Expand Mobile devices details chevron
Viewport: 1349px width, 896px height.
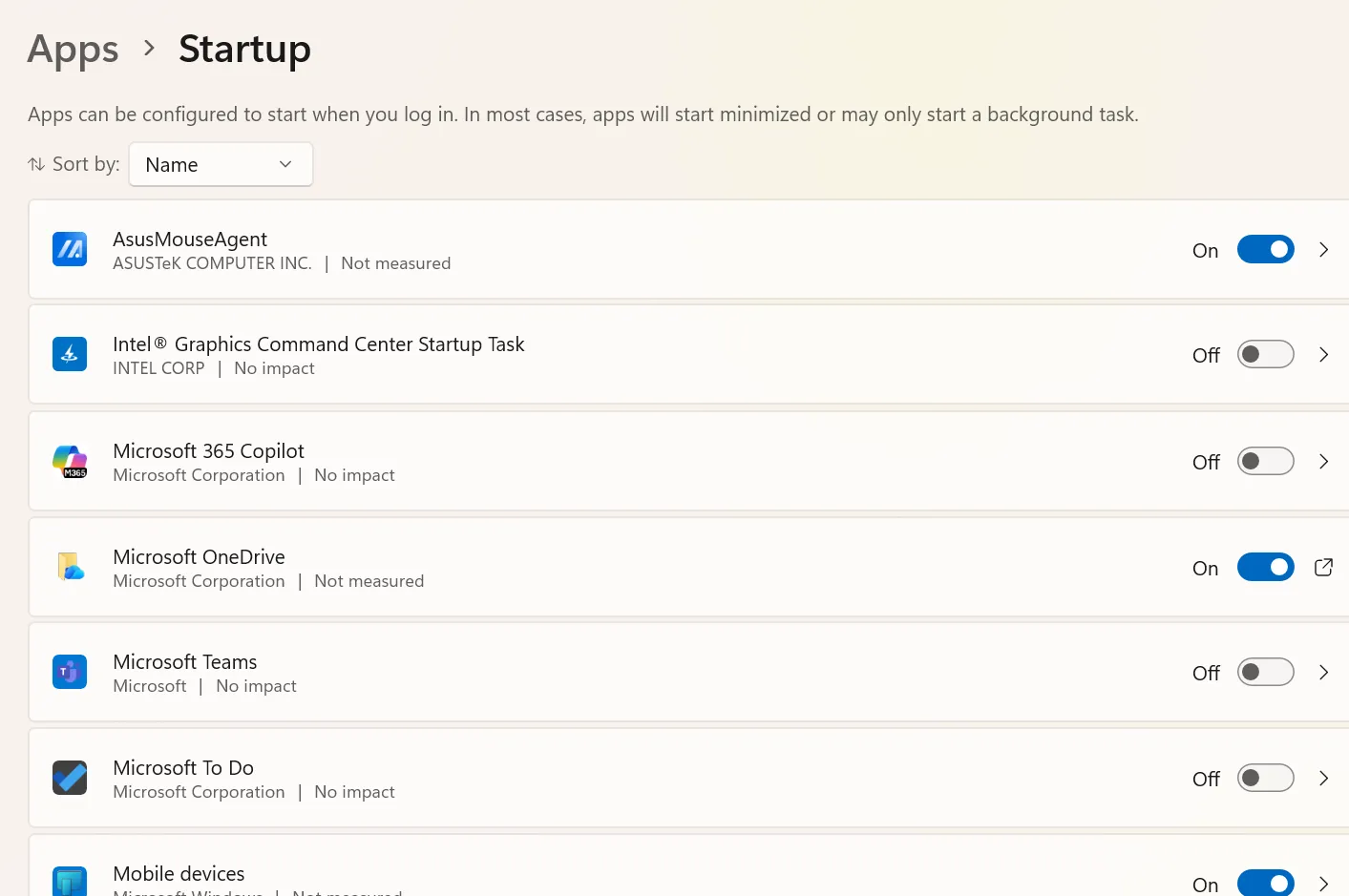(x=1323, y=884)
